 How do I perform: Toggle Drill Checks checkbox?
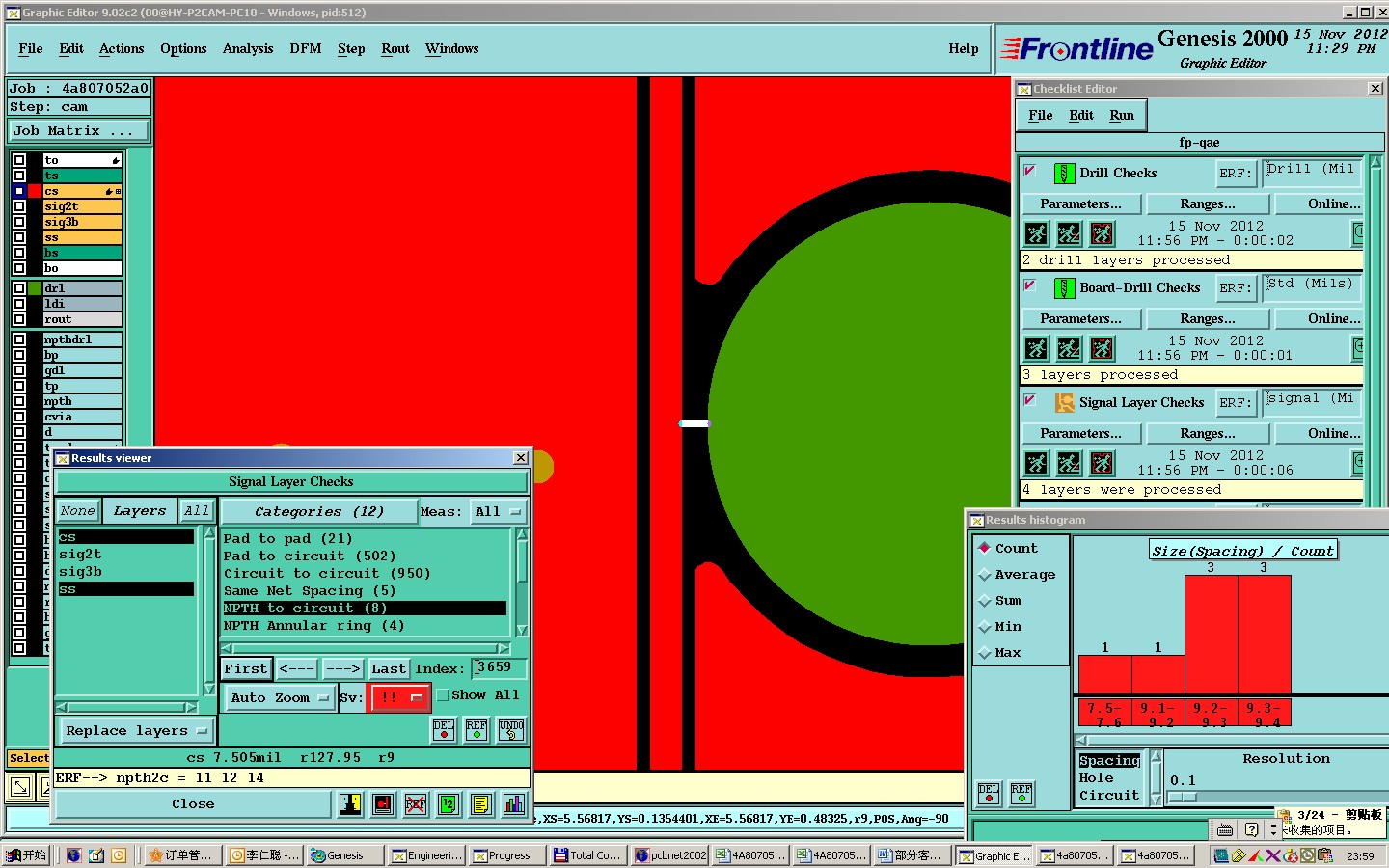[x=1029, y=171]
